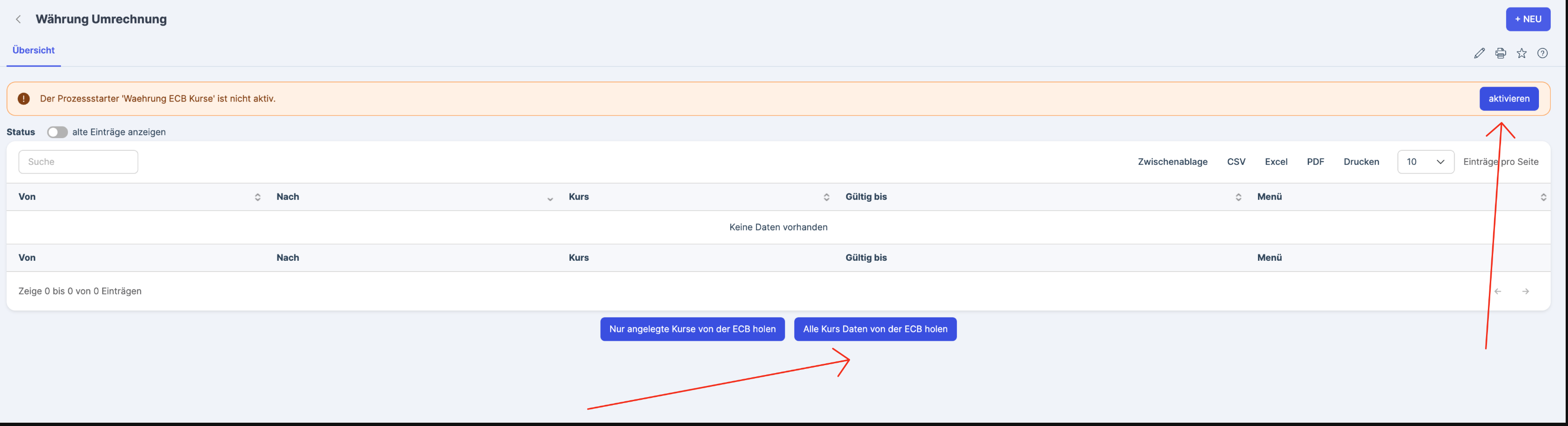Screen dimensions: 1568x426
Task: Click the orange warning exclamation icon
Action: (x=24, y=99)
